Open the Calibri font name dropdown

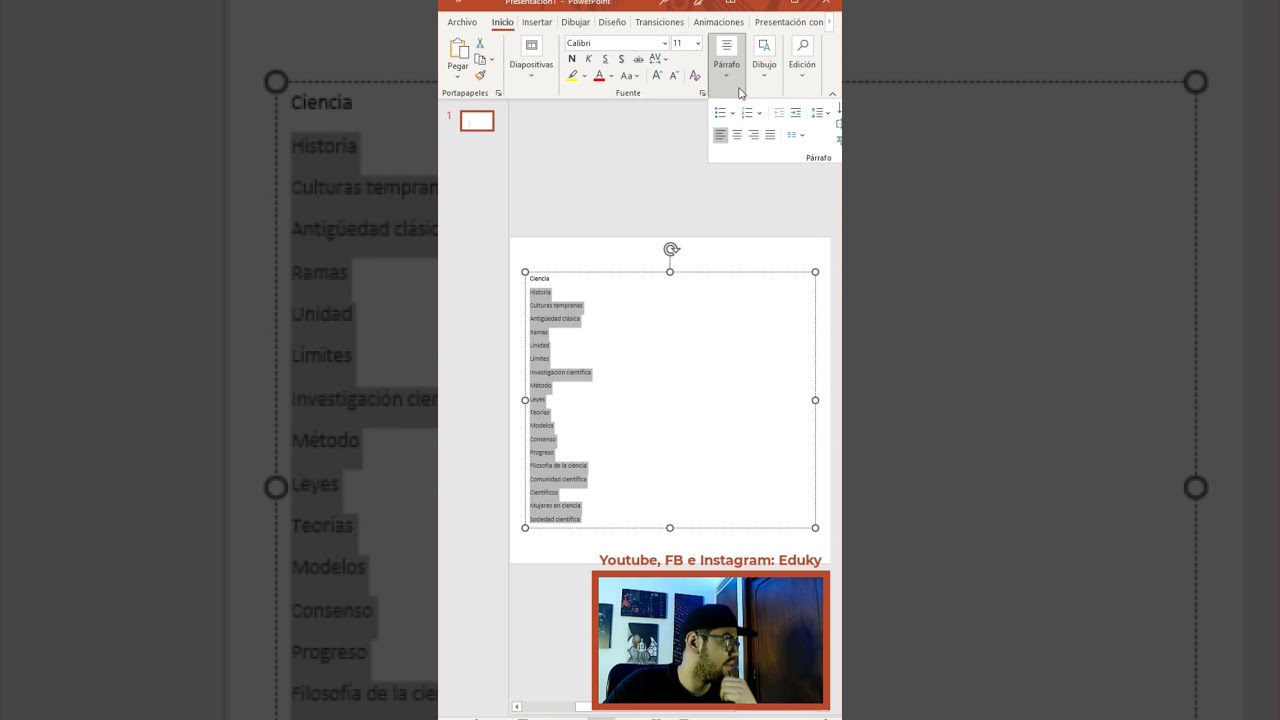coord(664,43)
